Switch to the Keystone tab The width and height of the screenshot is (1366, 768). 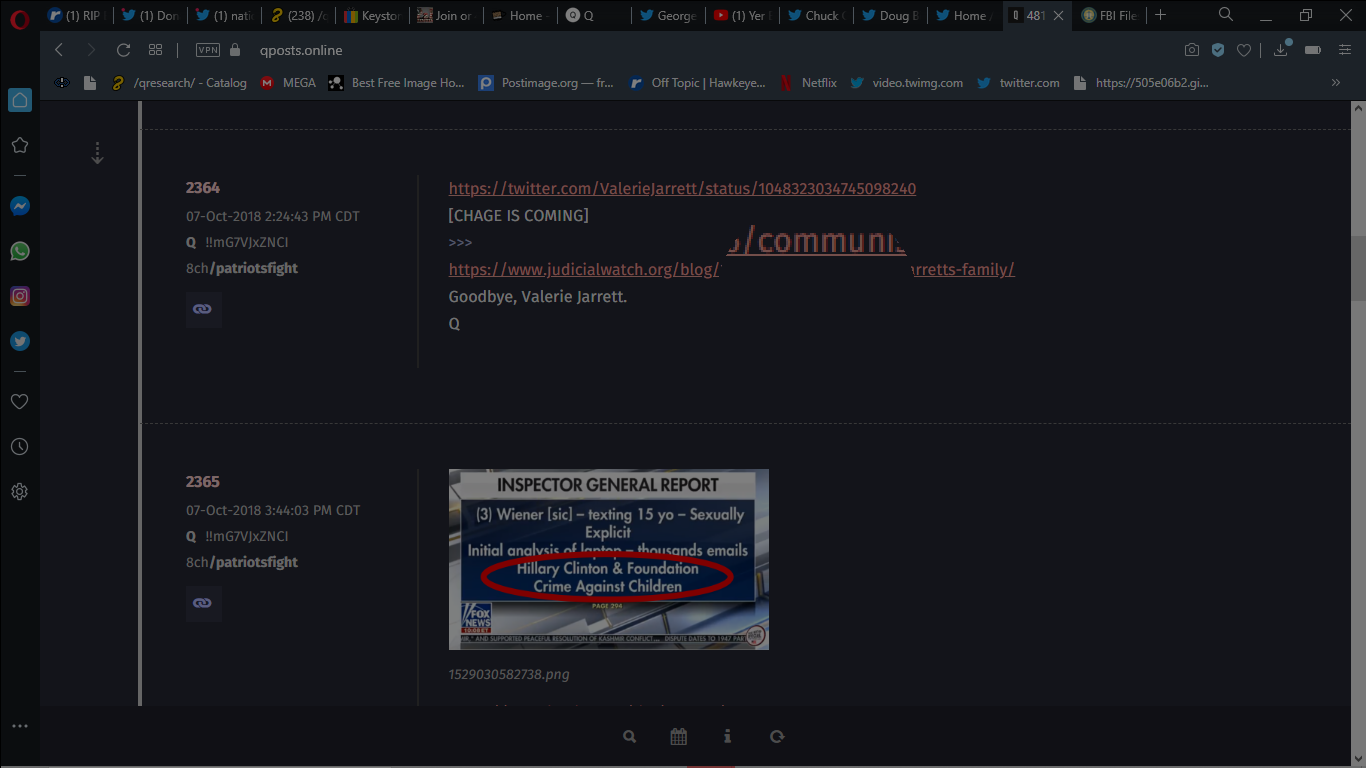[x=372, y=15]
